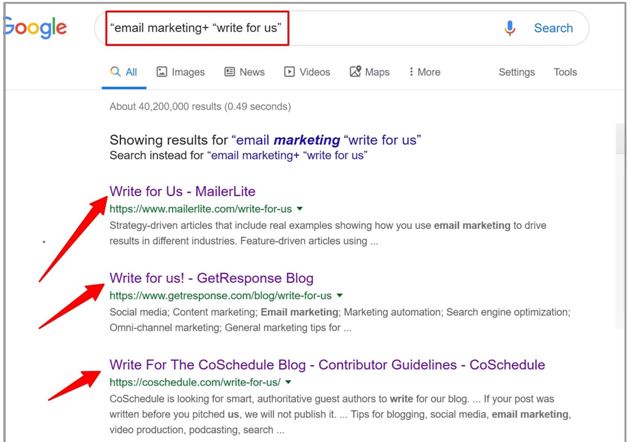This screenshot has height=442, width=631.
Task: Open the Write for Us - MailerLite result
Action: [x=183, y=191]
